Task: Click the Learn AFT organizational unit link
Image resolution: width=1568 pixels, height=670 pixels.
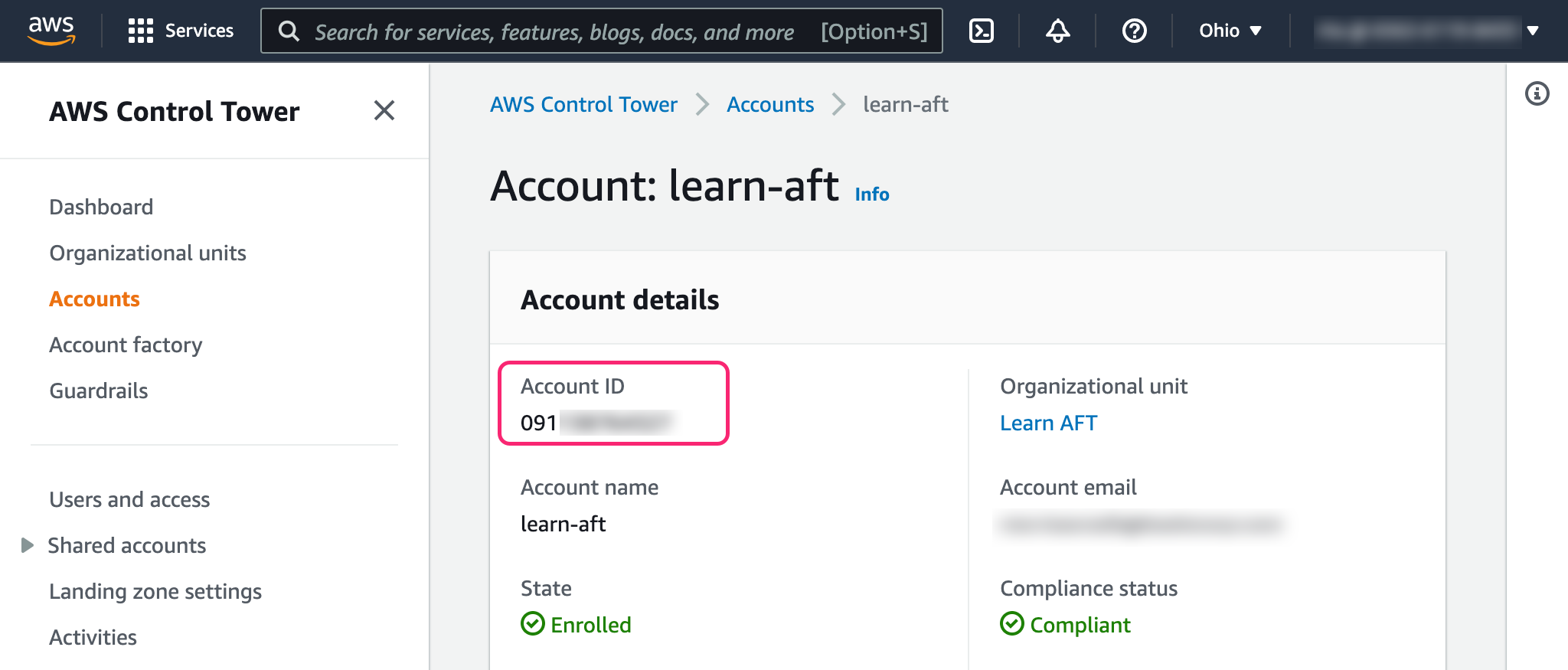Action: 1048,423
